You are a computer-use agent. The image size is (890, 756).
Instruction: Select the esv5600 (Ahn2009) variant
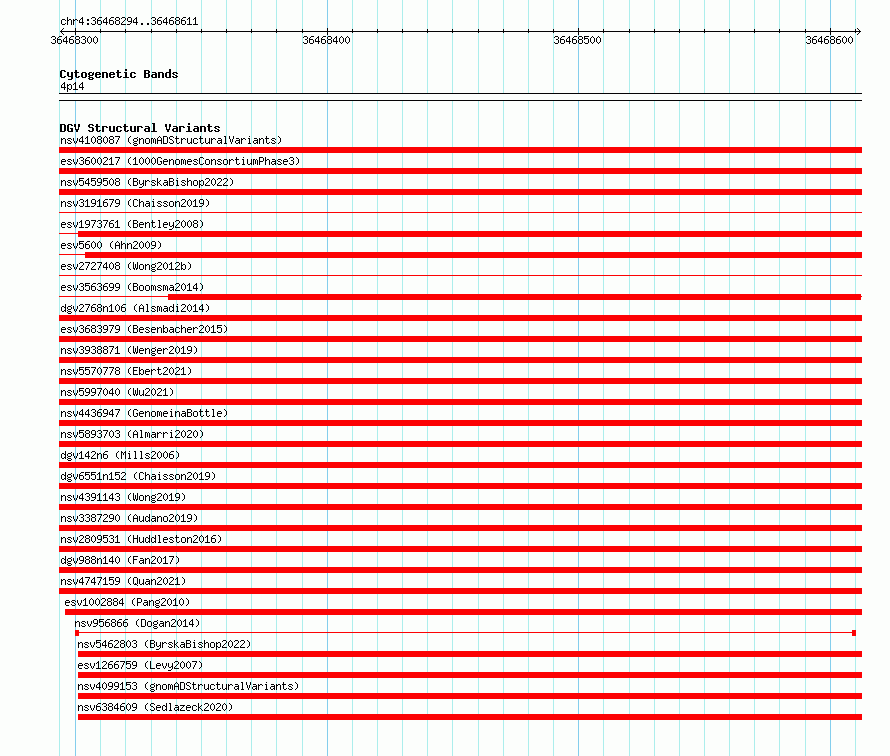coord(111,245)
